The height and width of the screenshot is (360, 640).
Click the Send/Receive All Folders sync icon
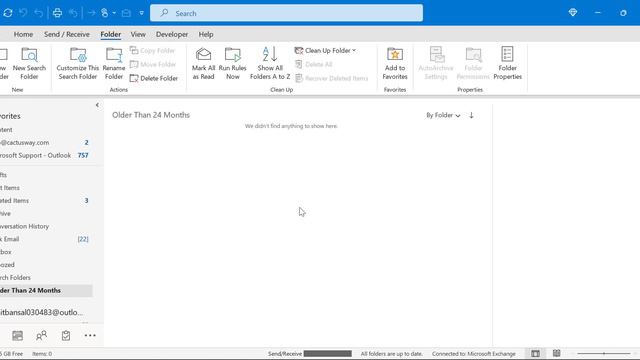point(7,13)
